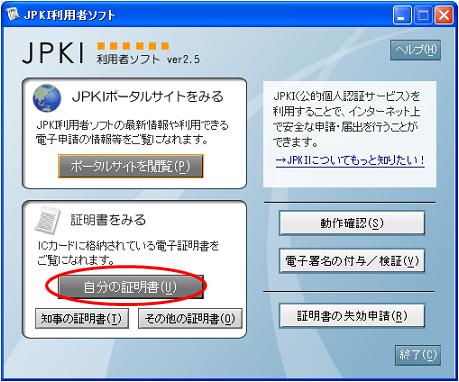
Task: Follow the JPKIについてもっと知りたい link
Action: tap(350, 160)
